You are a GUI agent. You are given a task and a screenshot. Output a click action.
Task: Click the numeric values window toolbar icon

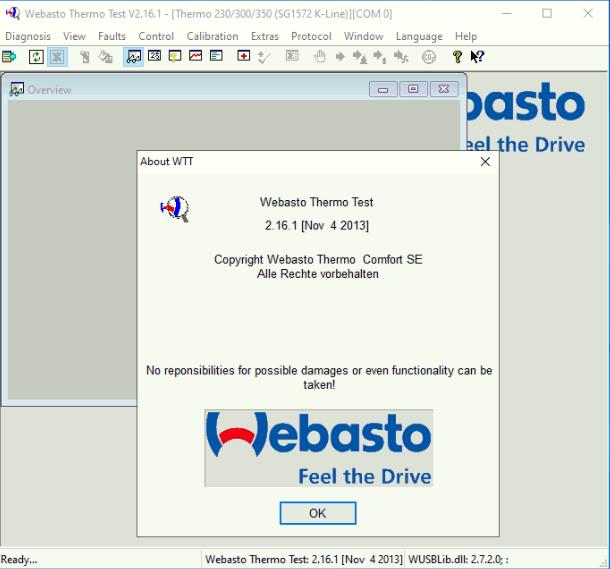coord(154,56)
